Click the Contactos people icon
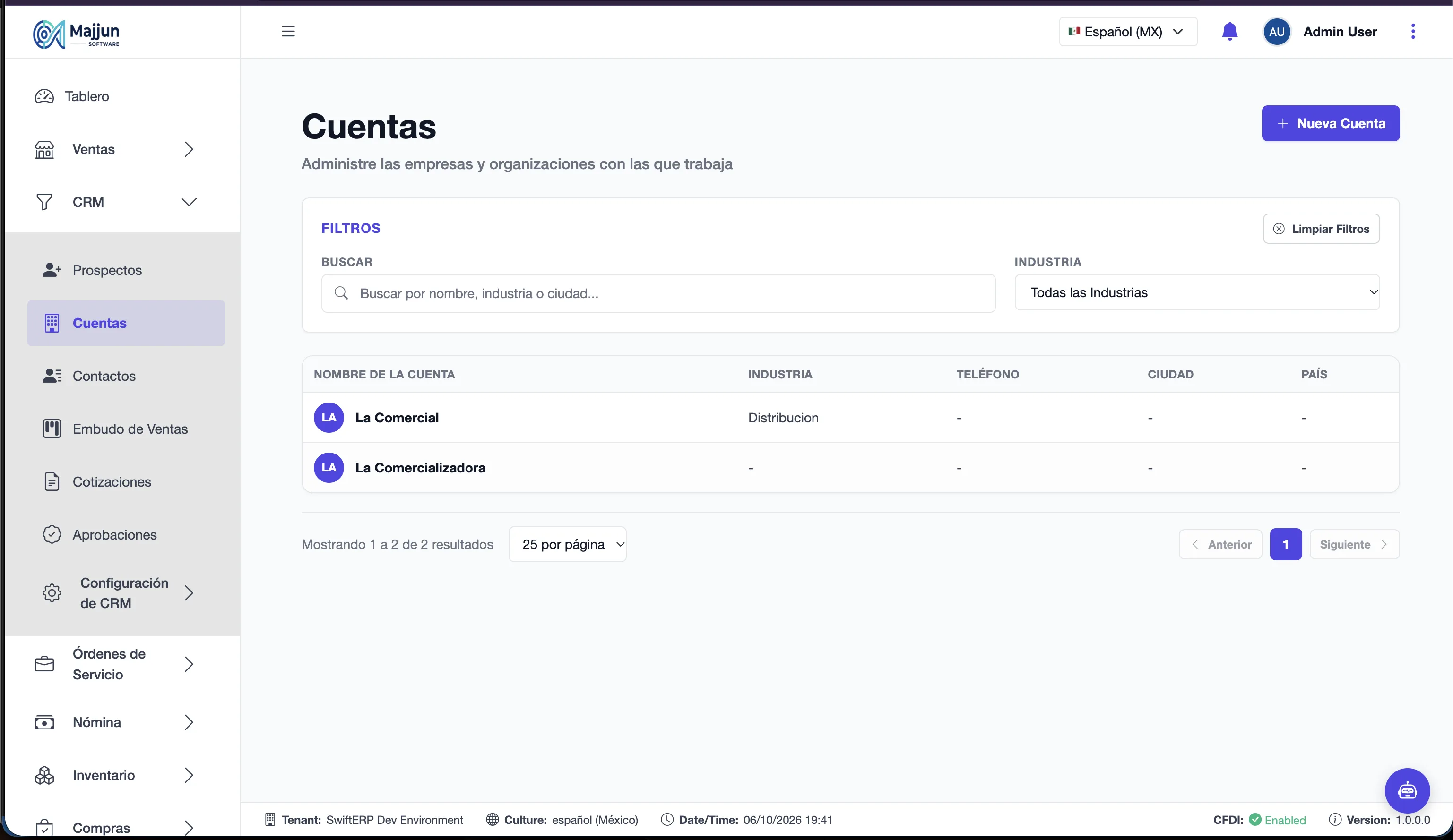Viewport: 1453px width, 840px height. [52, 376]
